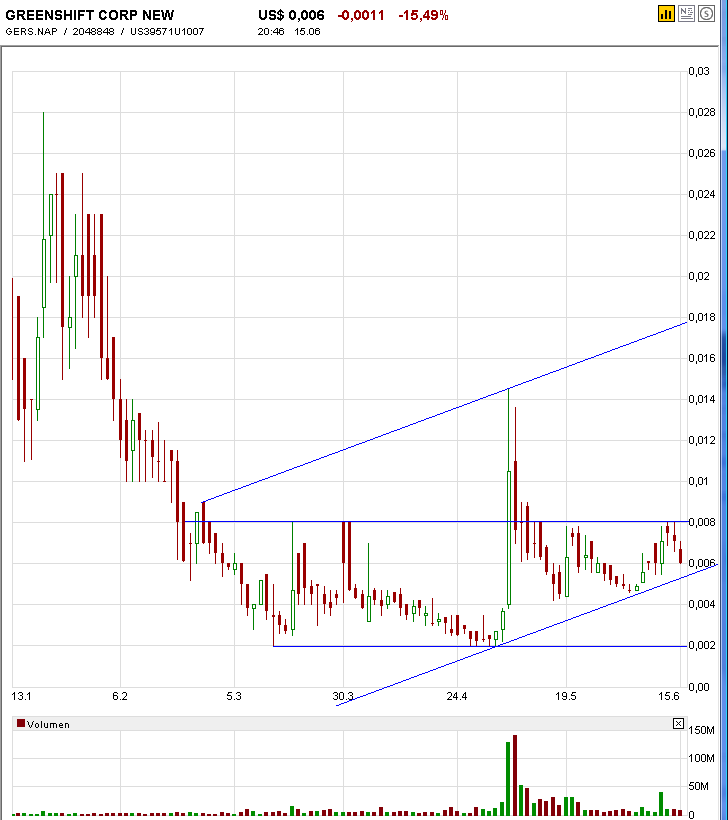Click the GREENSHIFT CORP NEW title
The height and width of the screenshot is (820, 728).
89,15
